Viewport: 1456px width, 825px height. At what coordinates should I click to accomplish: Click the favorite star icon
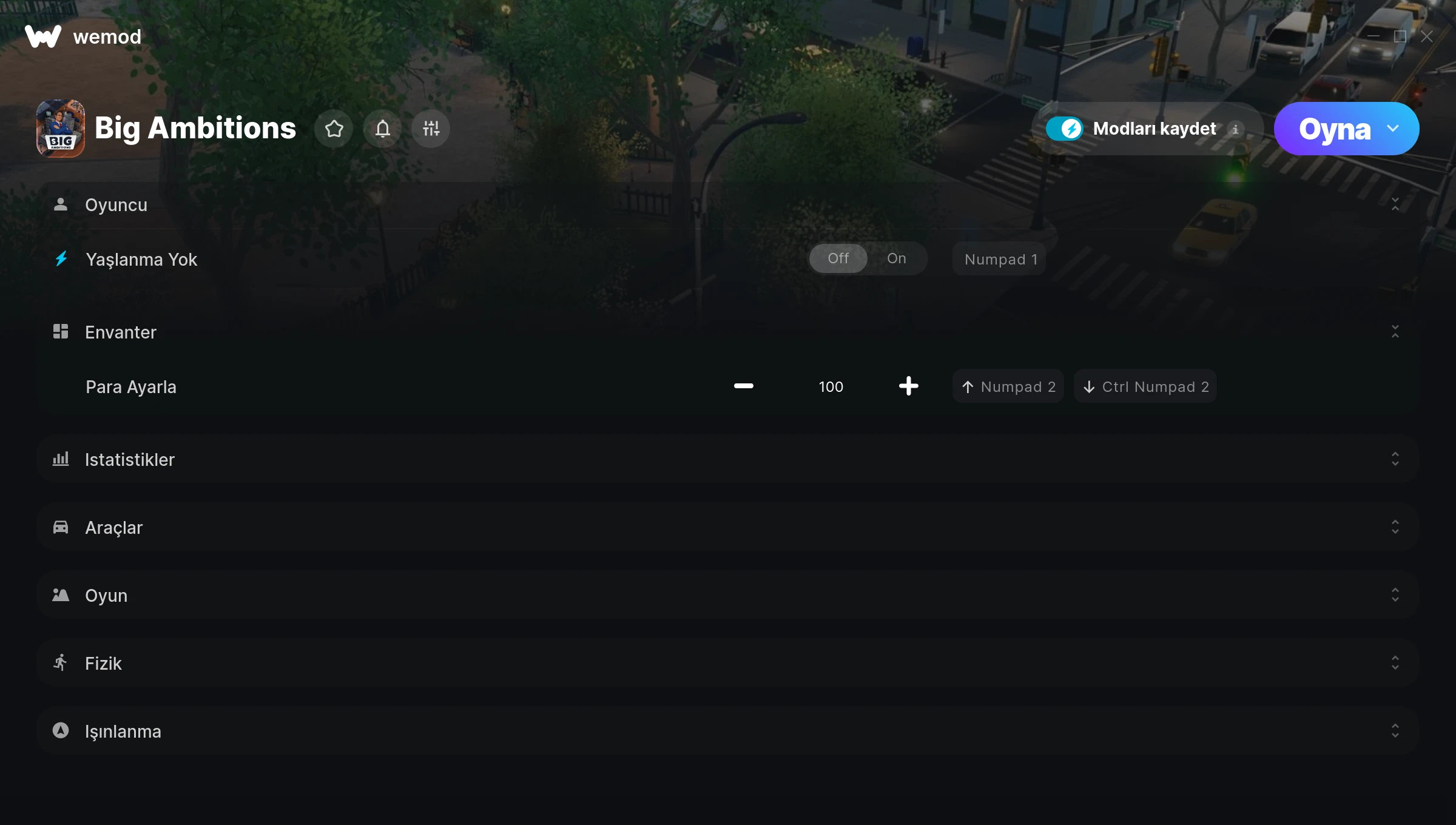334,129
